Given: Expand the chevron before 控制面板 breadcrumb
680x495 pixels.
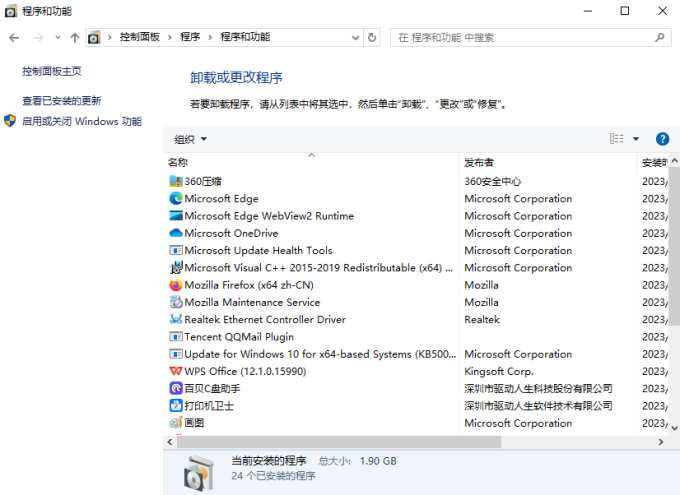Looking at the screenshot, I should 110,38.
